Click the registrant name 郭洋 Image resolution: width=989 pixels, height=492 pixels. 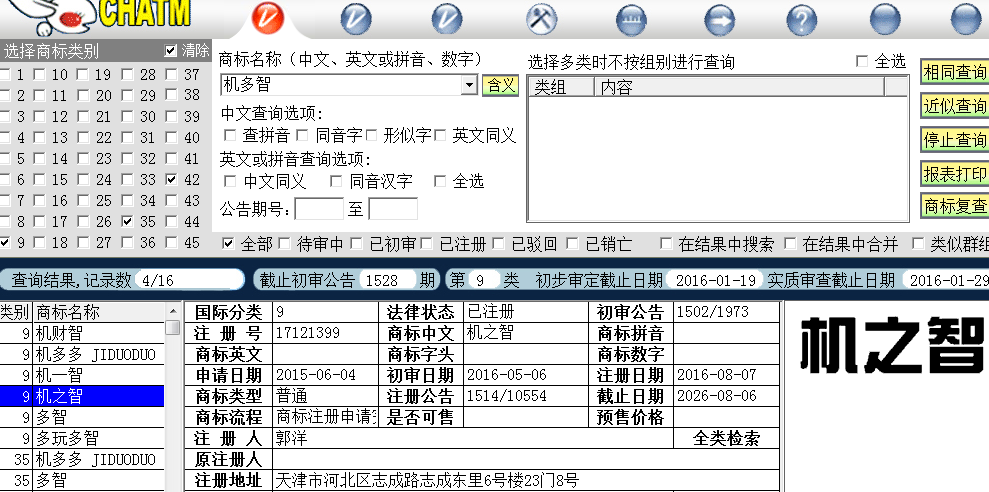[291, 438]
